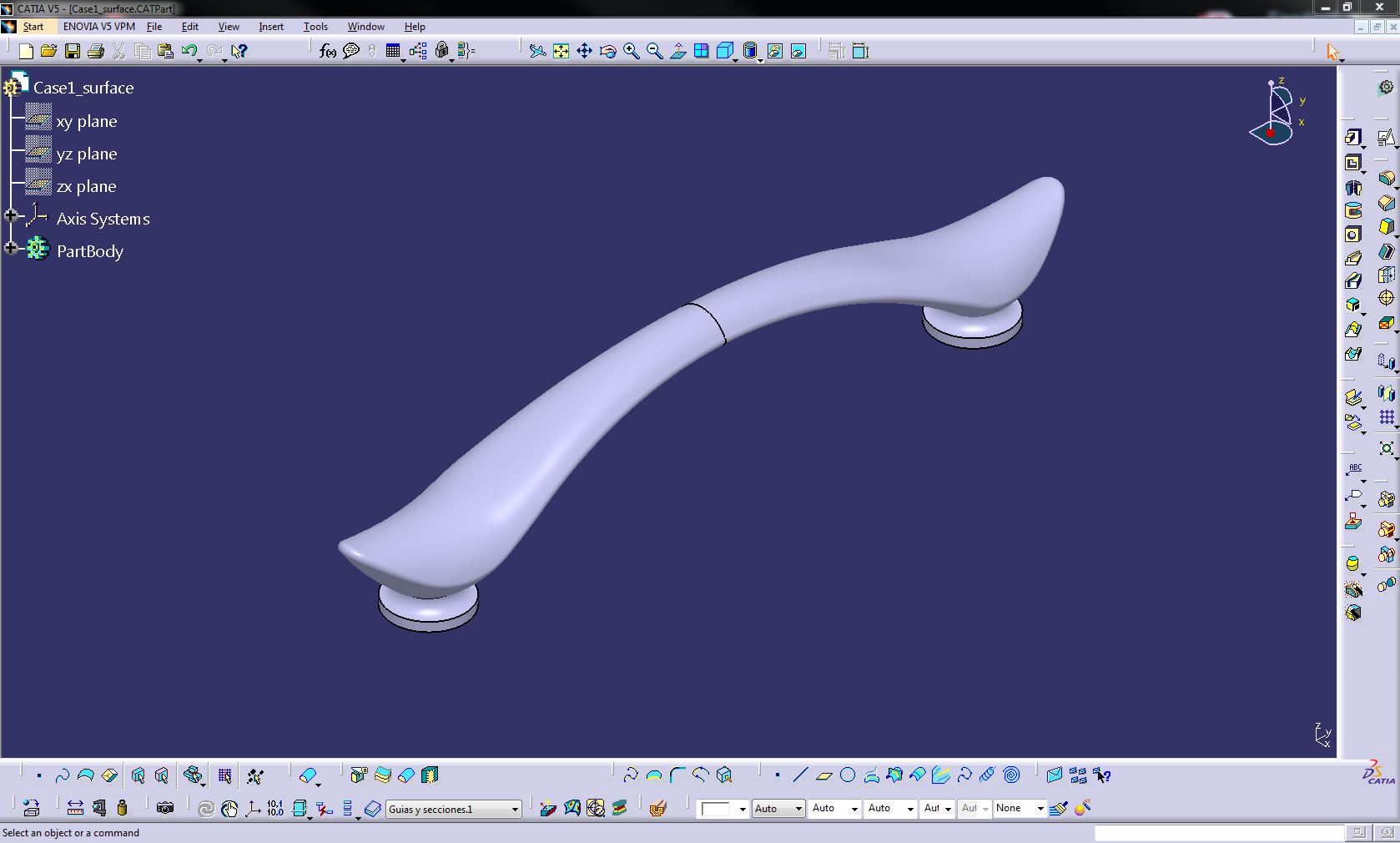Open a file with the folder icon

click(x=48, y=52)
